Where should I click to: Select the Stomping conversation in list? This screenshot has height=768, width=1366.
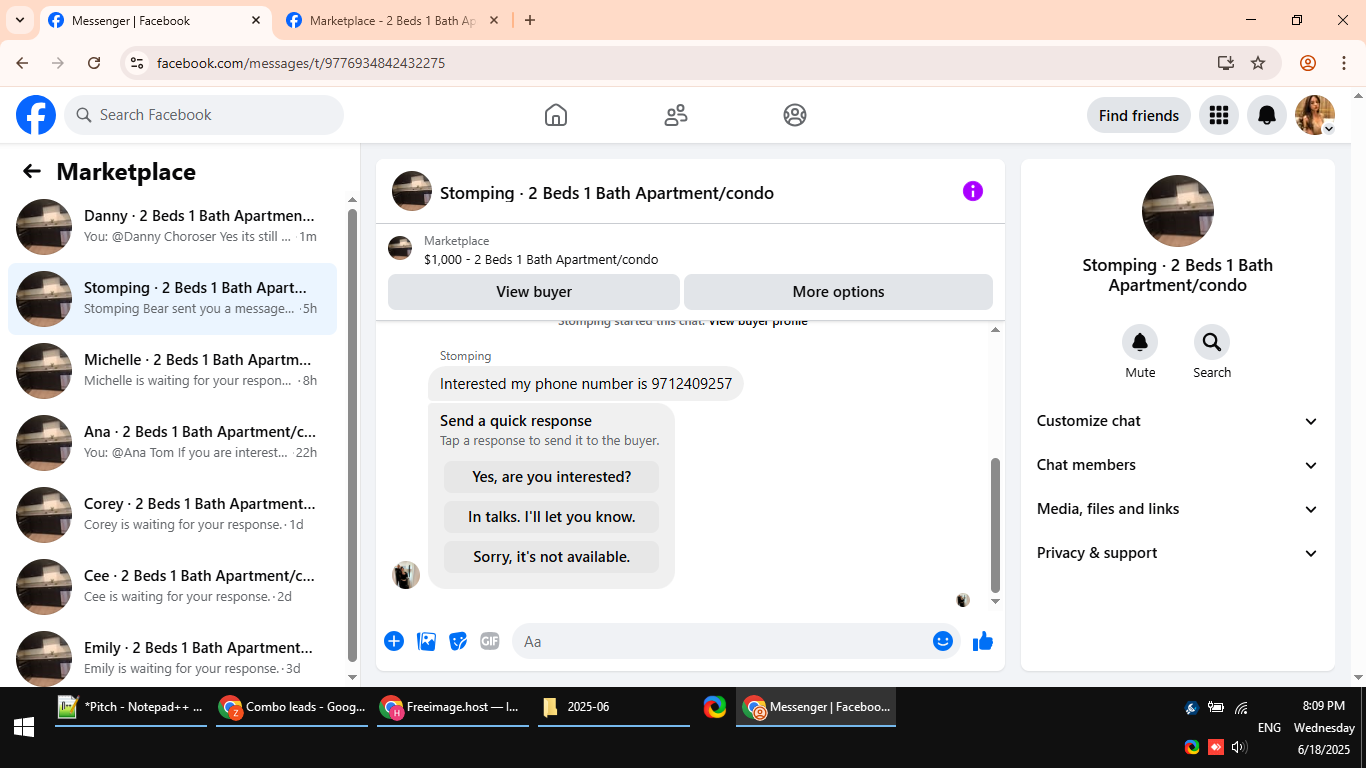(x=172, y=299)
